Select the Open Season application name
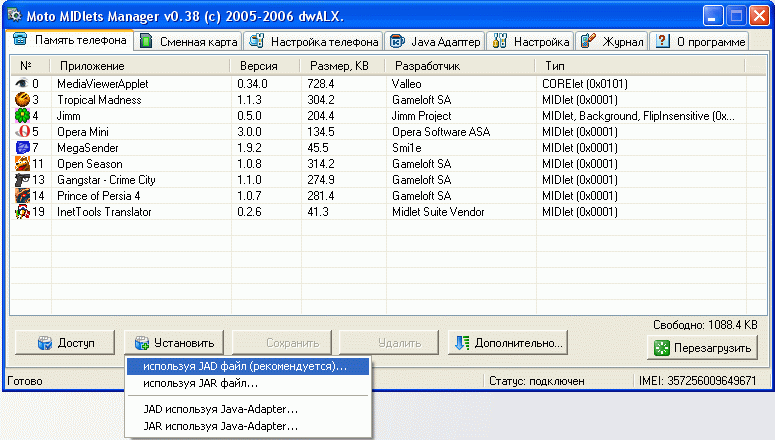 coord(90,164)
